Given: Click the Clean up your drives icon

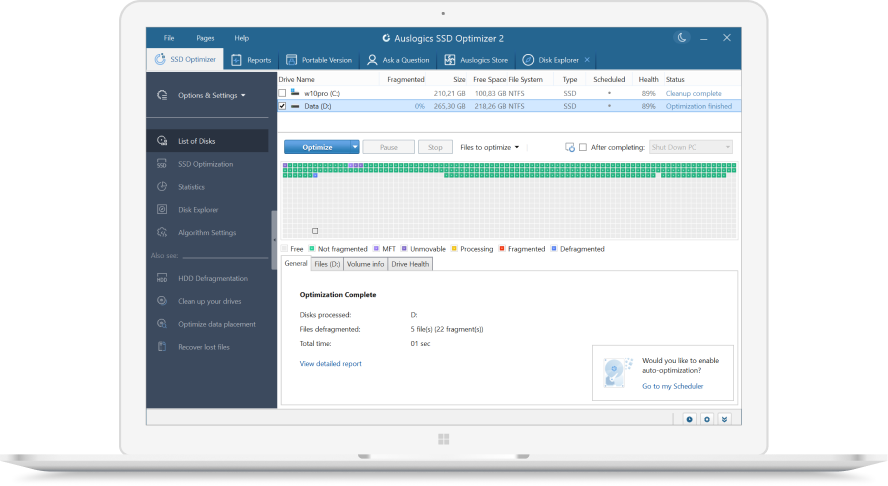Looking at the screenshot, I should tap(162, 301).
